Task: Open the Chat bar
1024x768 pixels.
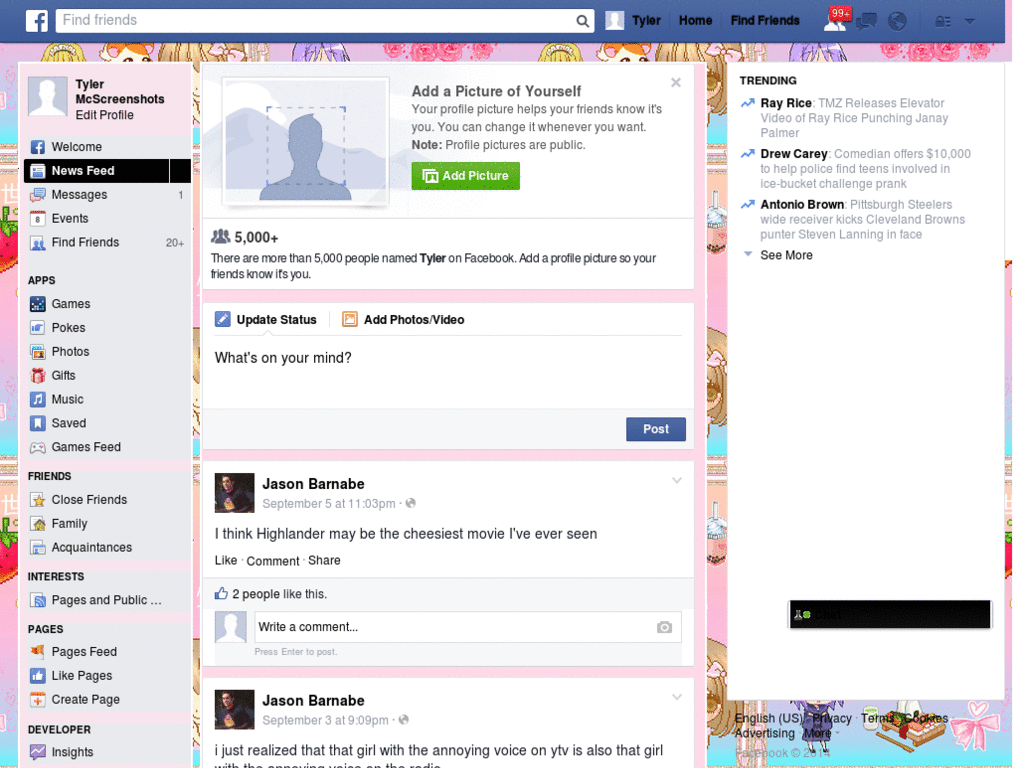Action: coord(889,615)
